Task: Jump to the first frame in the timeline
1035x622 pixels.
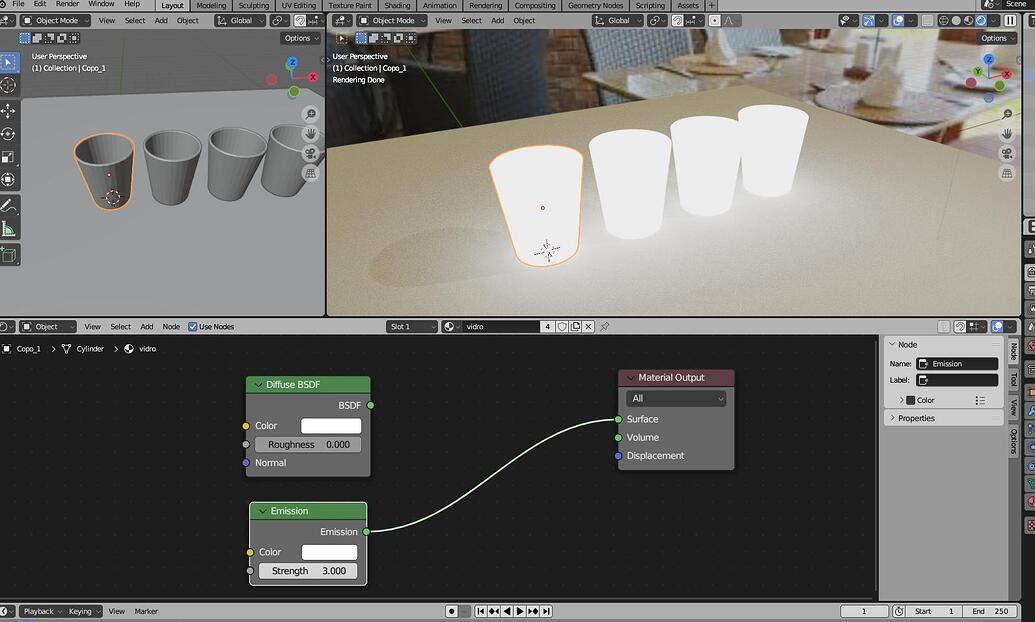Action: tap(481, 611)
